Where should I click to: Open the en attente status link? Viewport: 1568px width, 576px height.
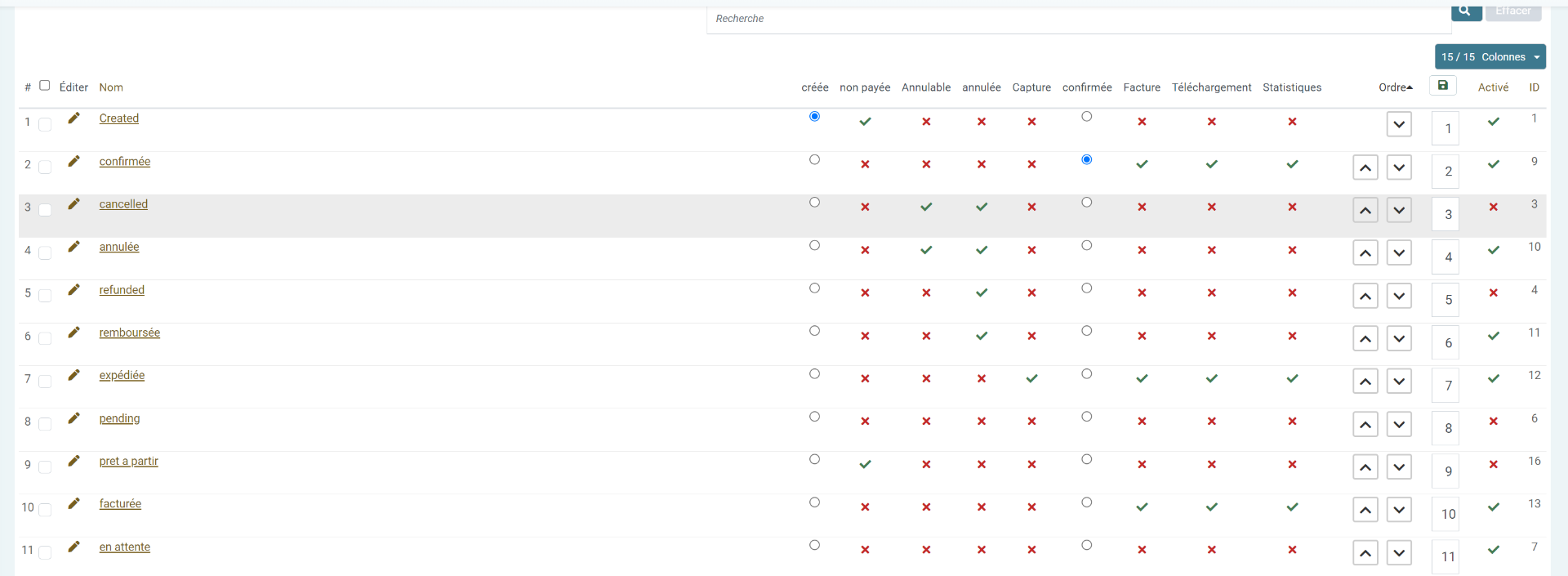click(124, 547)
